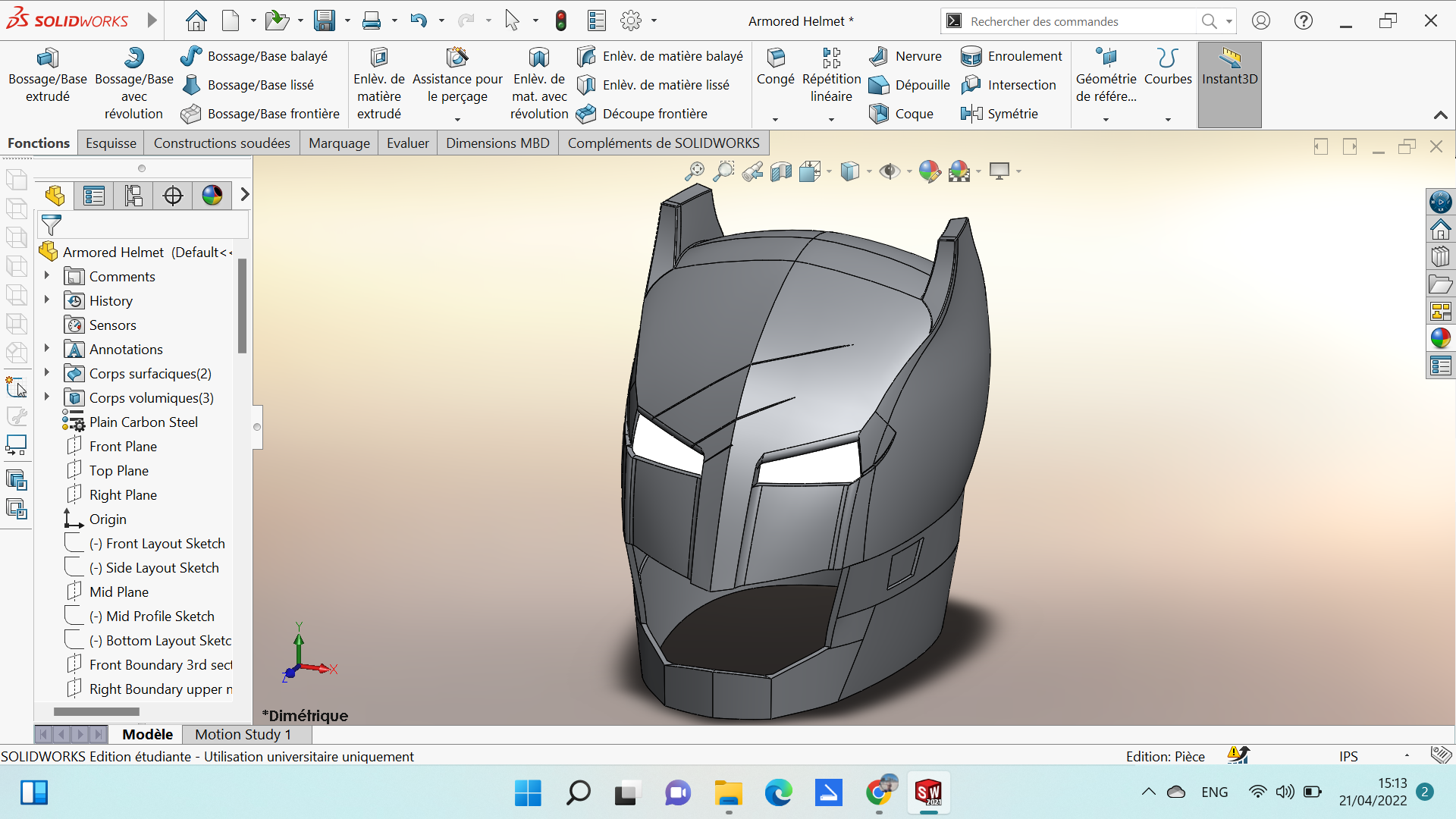Select Enlèv. de mat. avec révolution

pos(539,84)
